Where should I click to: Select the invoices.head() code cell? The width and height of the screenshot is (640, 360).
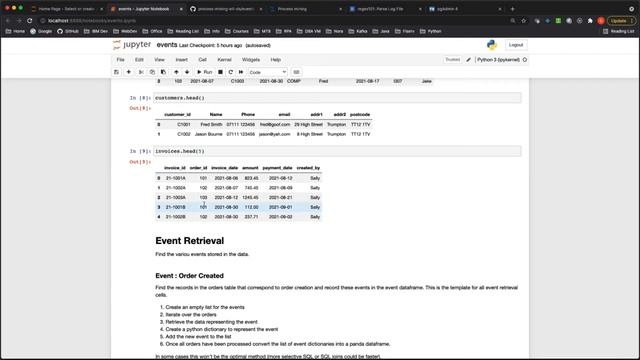click(x=337, y=151)
